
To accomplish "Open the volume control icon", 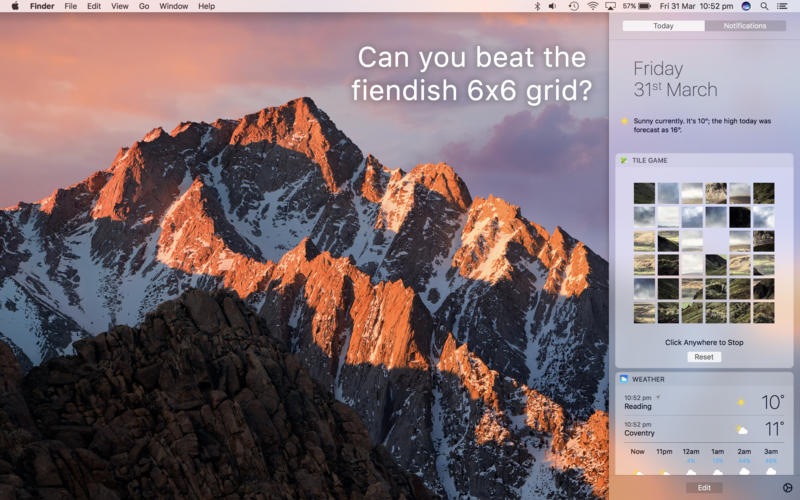I will tap(554, 6).
